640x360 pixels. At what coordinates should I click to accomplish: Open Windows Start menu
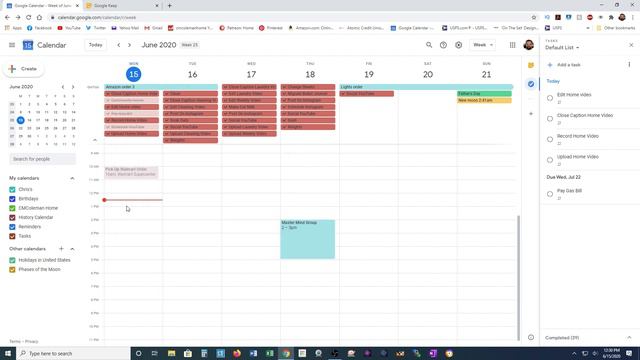click(x=8, y=353)
